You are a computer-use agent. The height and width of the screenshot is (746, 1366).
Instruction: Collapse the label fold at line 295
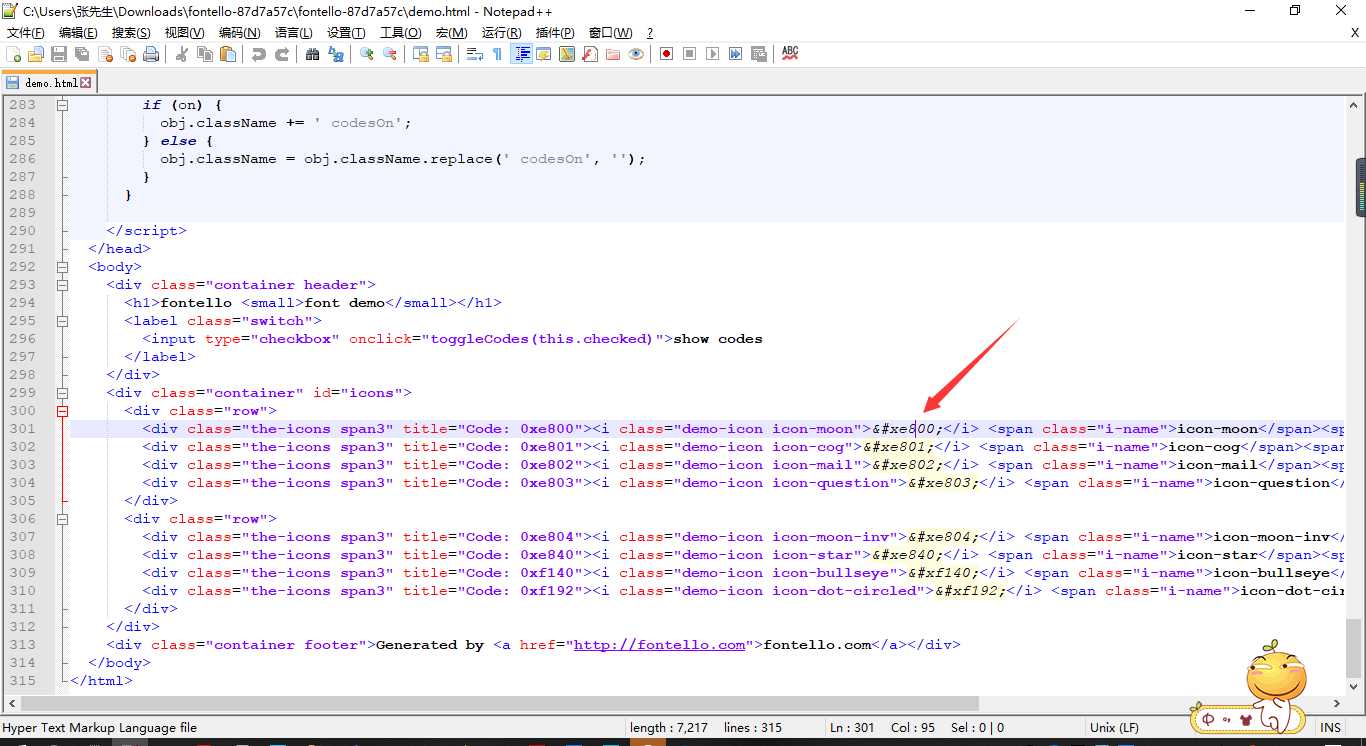[x=62, y=321]
